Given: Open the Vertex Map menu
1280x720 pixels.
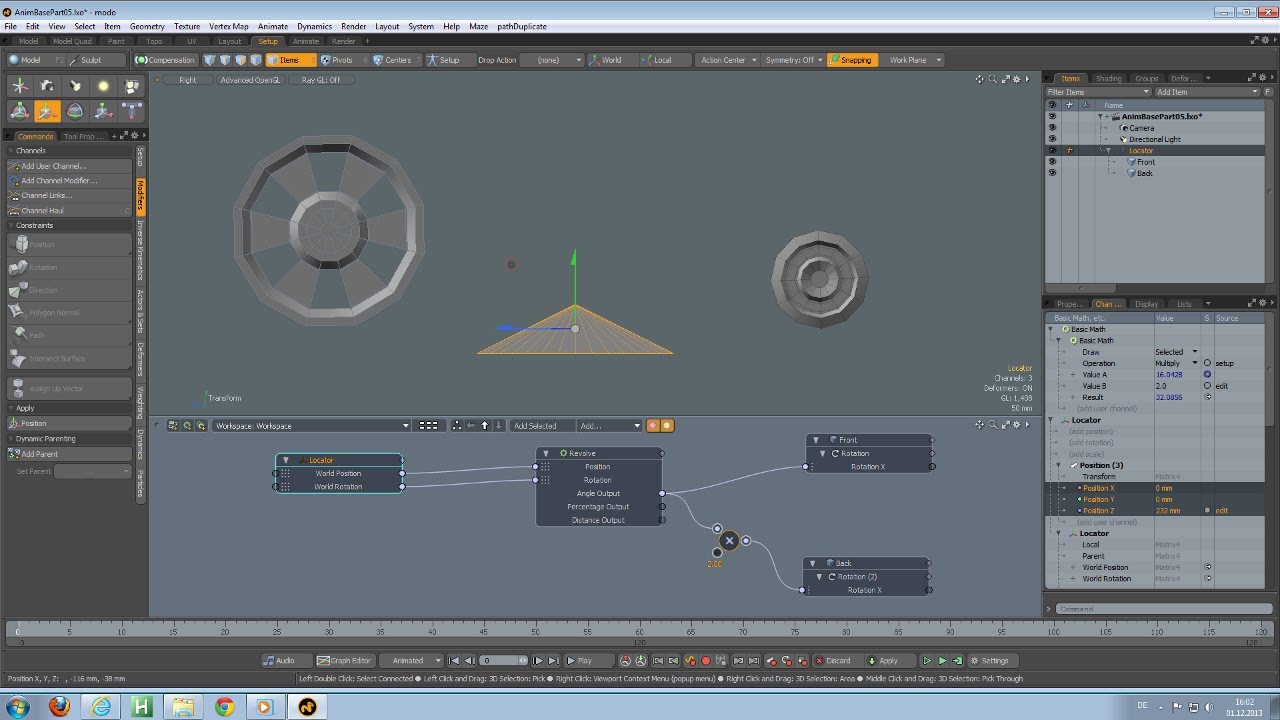Looking at the screenshot, I should tap(229, 26).
